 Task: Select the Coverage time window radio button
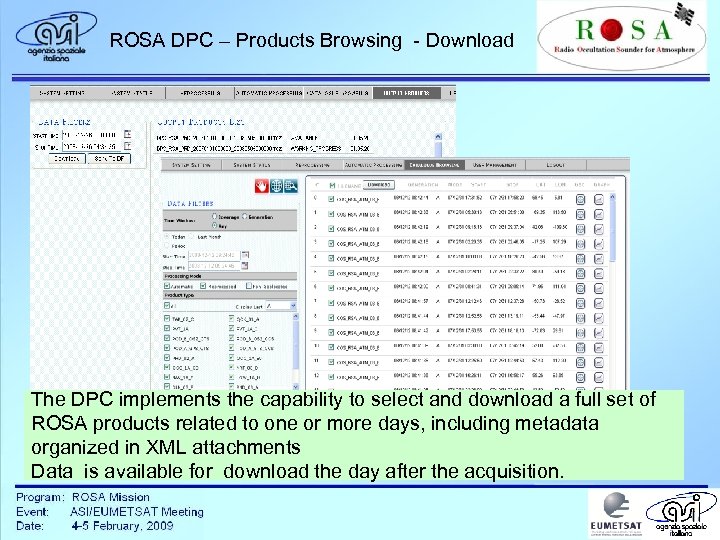(214, 216)
